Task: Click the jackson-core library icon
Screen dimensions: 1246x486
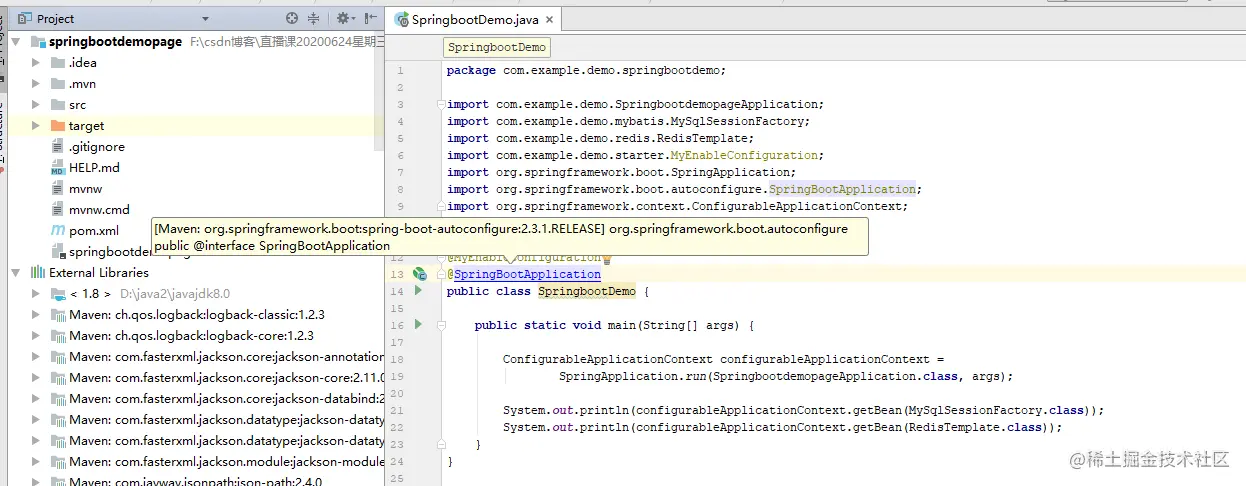Action: pyautogui.click(x=57, y=377)
